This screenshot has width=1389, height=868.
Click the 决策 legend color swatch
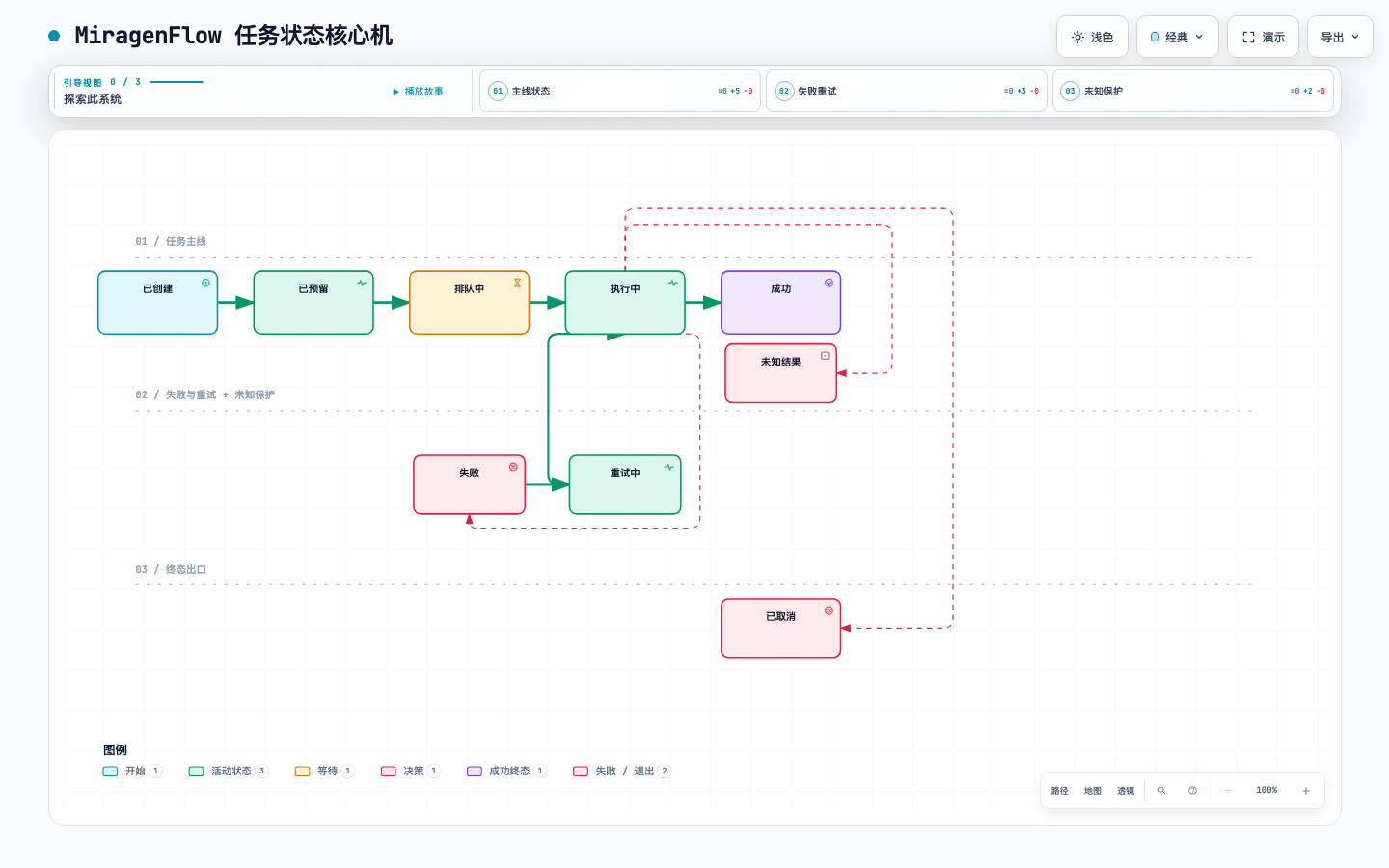389,772
